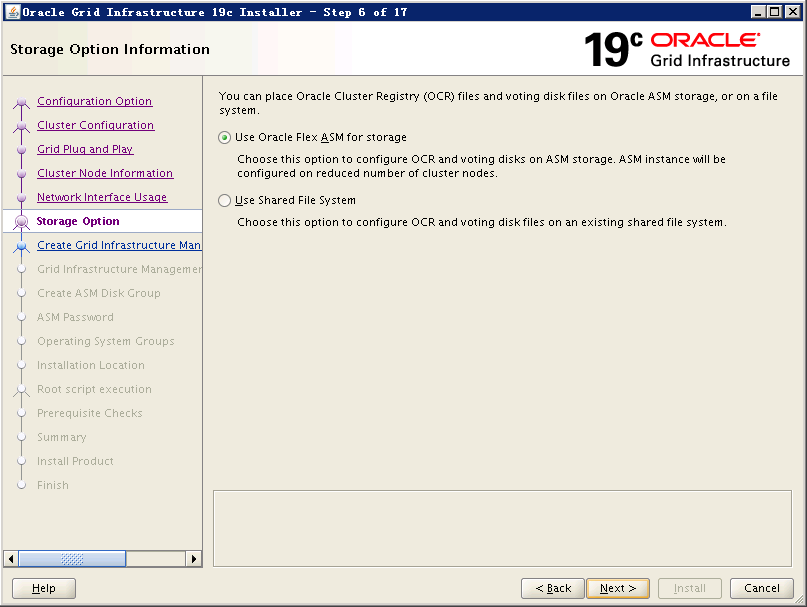Cancel the installer
Viewport: 807px width, 607px height.
click(x=762, y=588)
